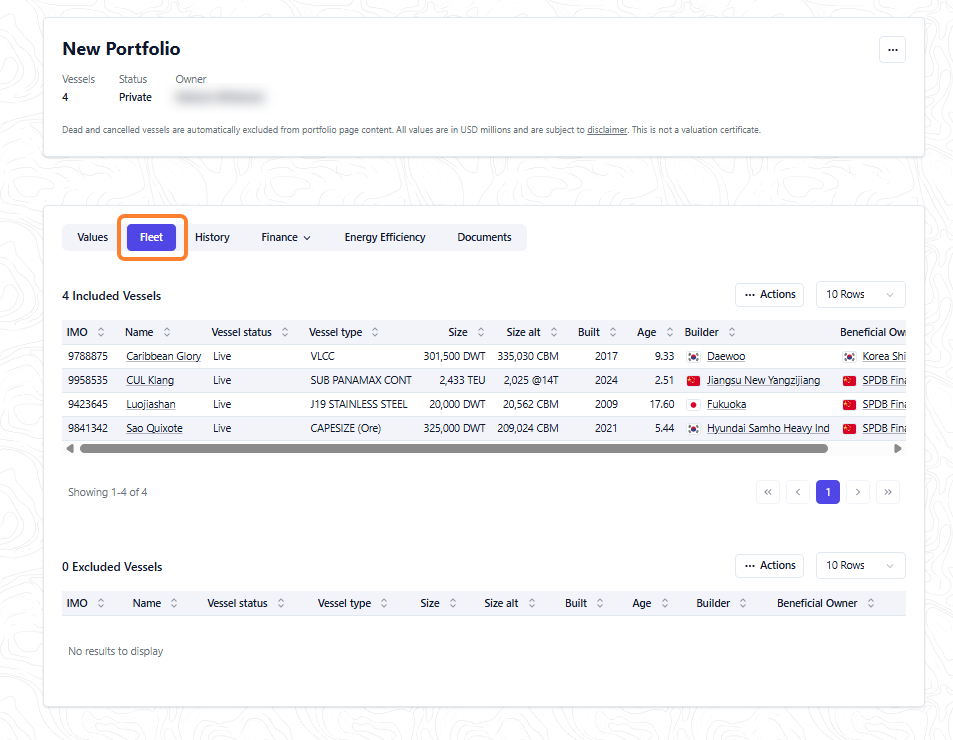Open the 10 Rows dropdown for excluded vessels

point(861,566)
